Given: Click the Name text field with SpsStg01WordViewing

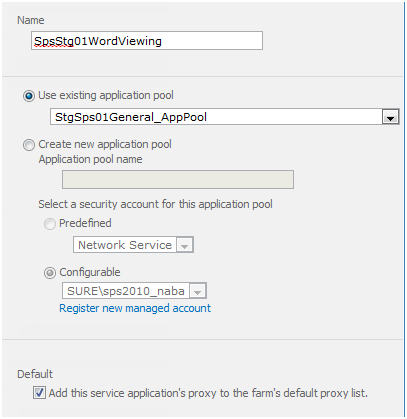Looking at the screenshot, I should click(147, 41).
